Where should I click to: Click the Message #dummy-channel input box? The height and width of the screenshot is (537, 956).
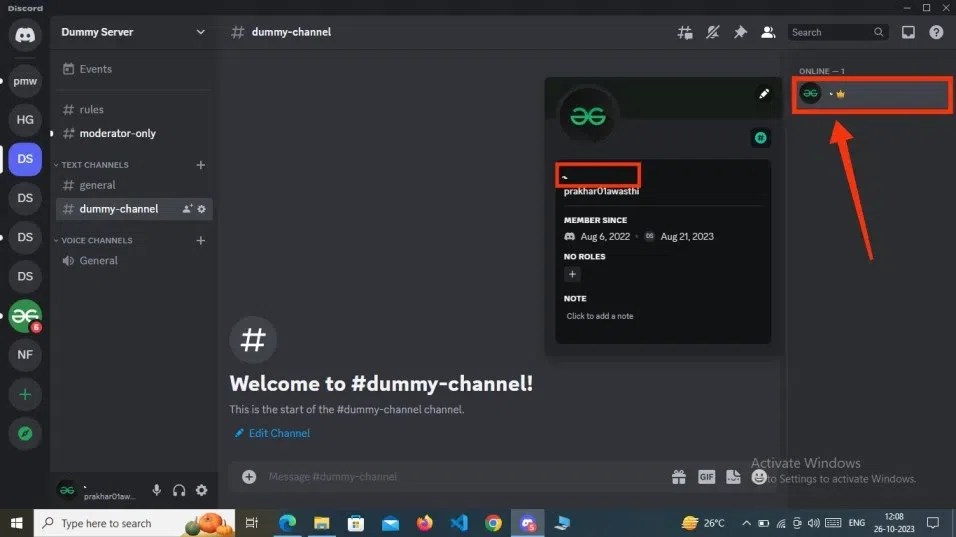click(x=463, y=477)
